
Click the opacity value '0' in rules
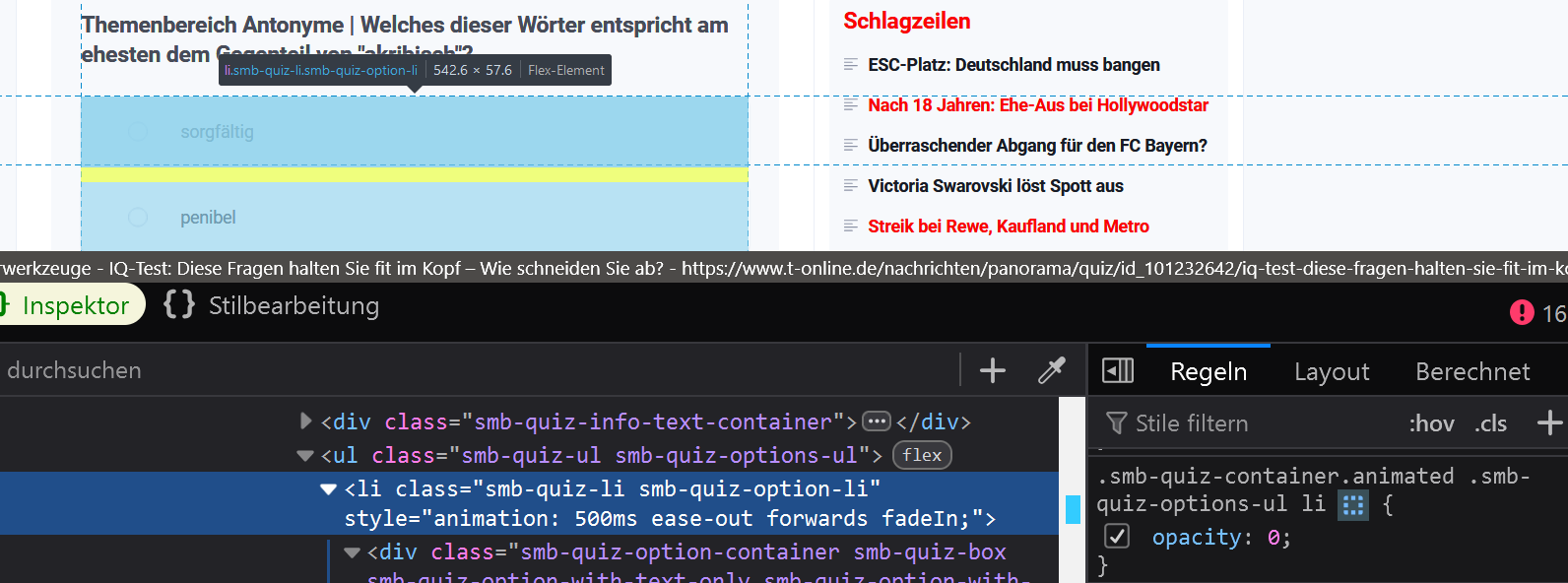point(1273,538)
